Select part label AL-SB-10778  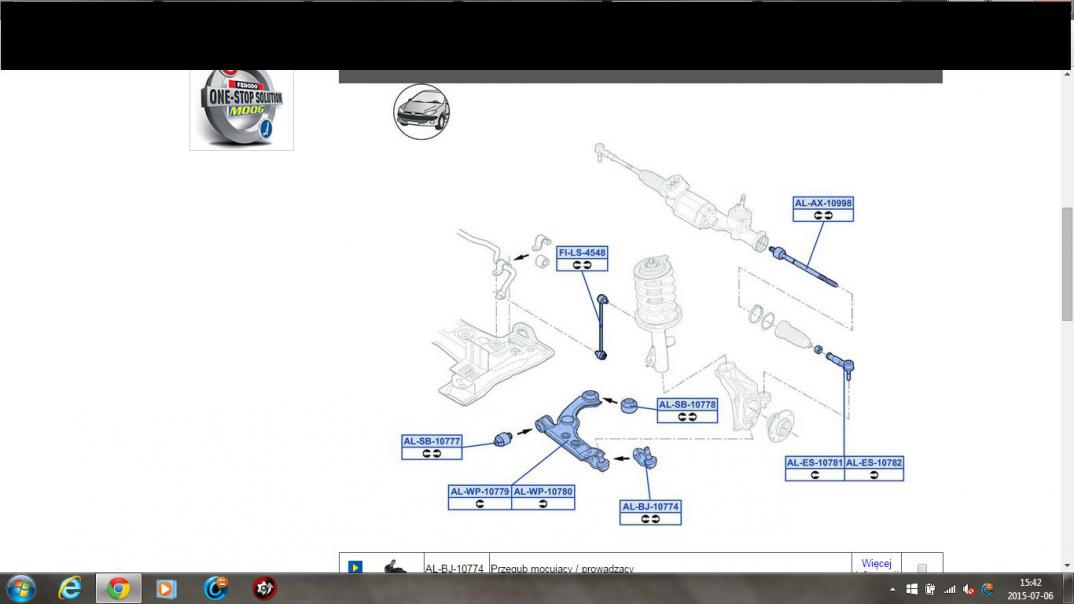tap(687, 404)
